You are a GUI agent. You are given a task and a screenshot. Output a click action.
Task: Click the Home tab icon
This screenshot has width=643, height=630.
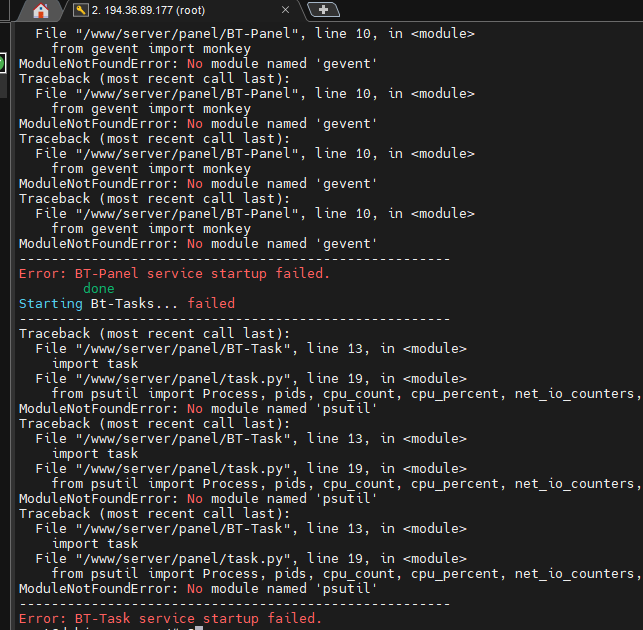point(41,10)
